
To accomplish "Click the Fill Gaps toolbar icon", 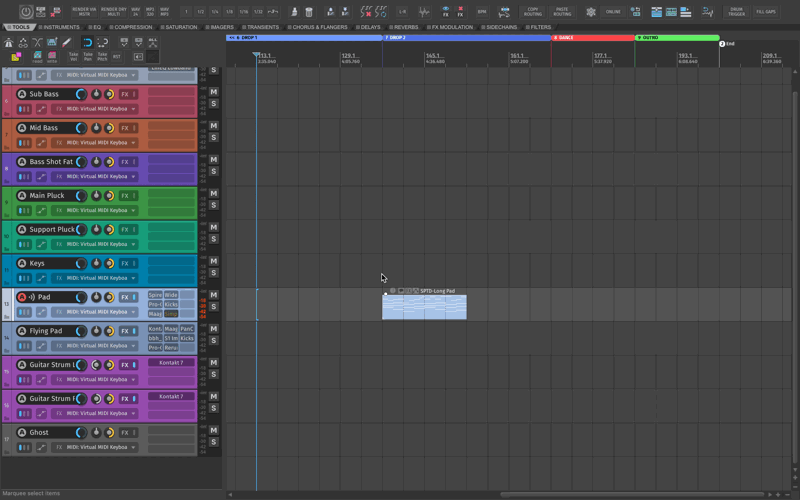I will pos(766,12).
